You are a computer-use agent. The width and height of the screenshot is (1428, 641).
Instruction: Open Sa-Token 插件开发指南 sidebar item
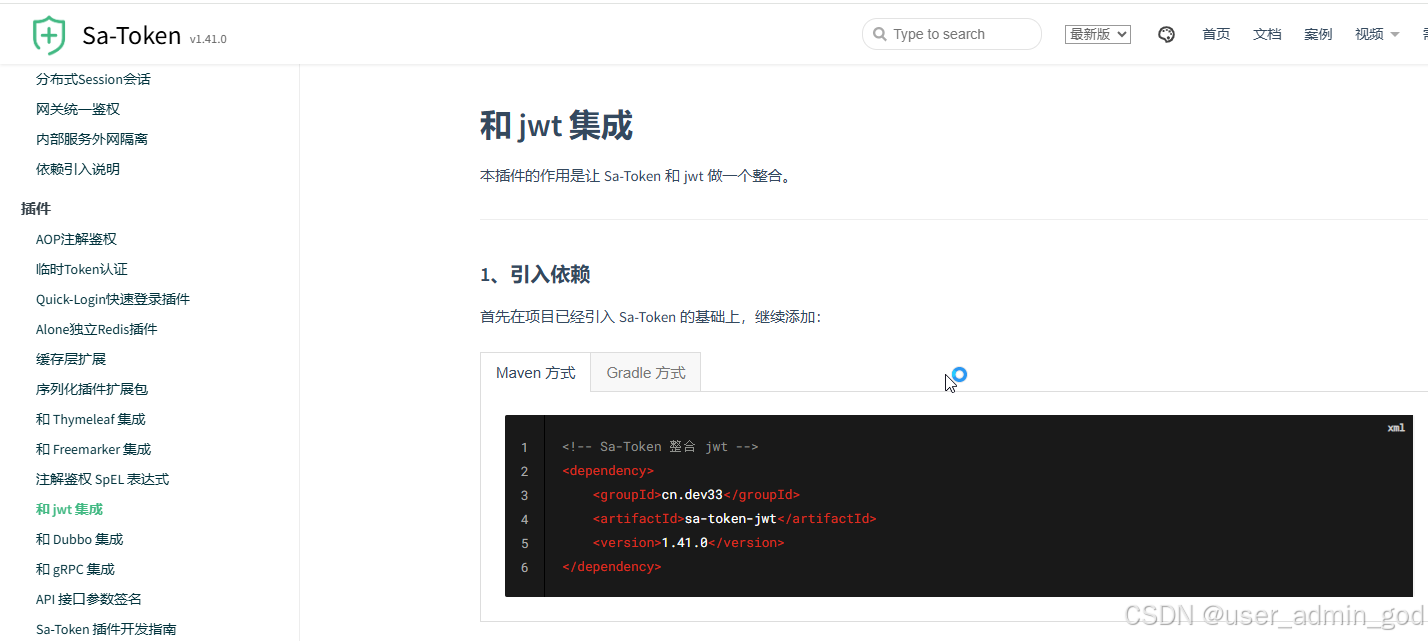[x=106, y=629]
